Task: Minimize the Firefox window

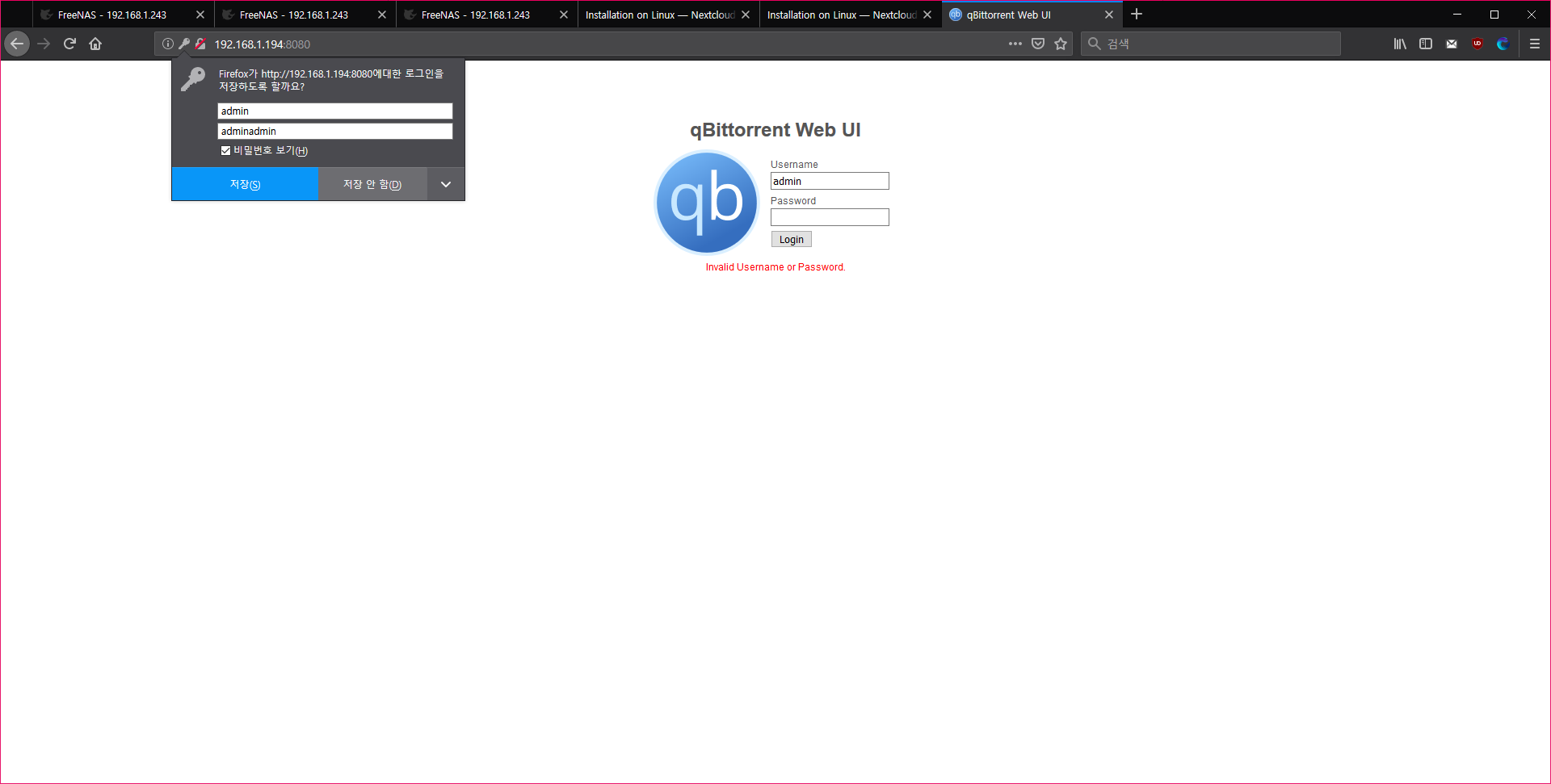Action: (1457, 15)
